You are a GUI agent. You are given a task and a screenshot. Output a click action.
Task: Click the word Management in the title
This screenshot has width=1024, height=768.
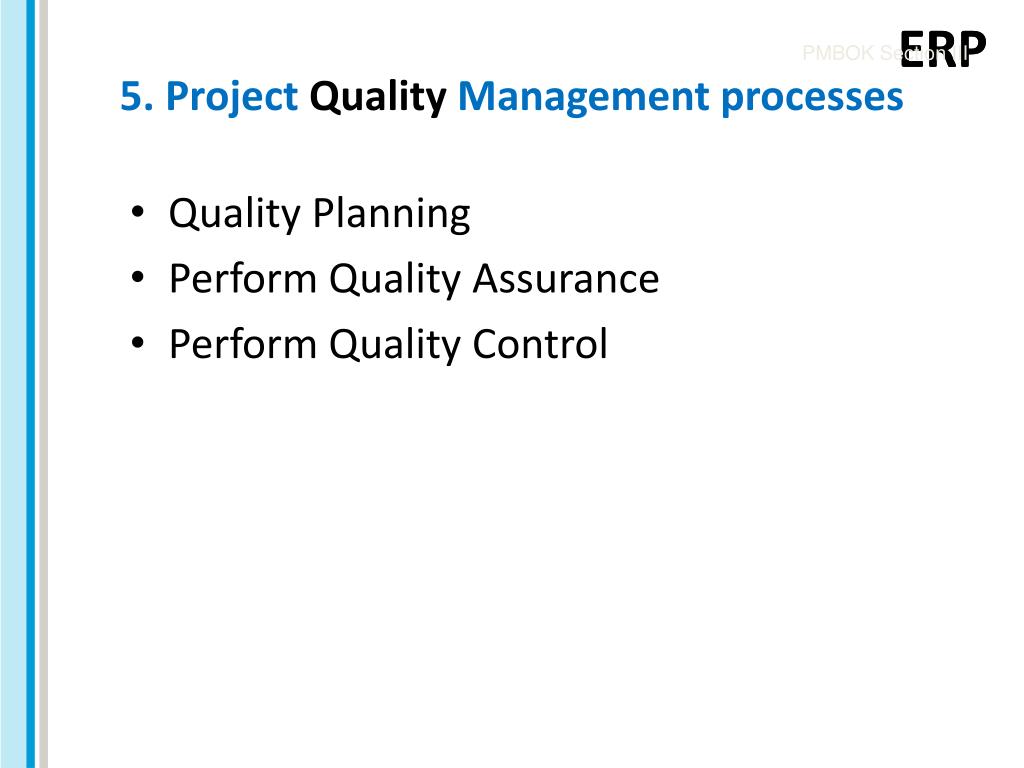[584, 98]
